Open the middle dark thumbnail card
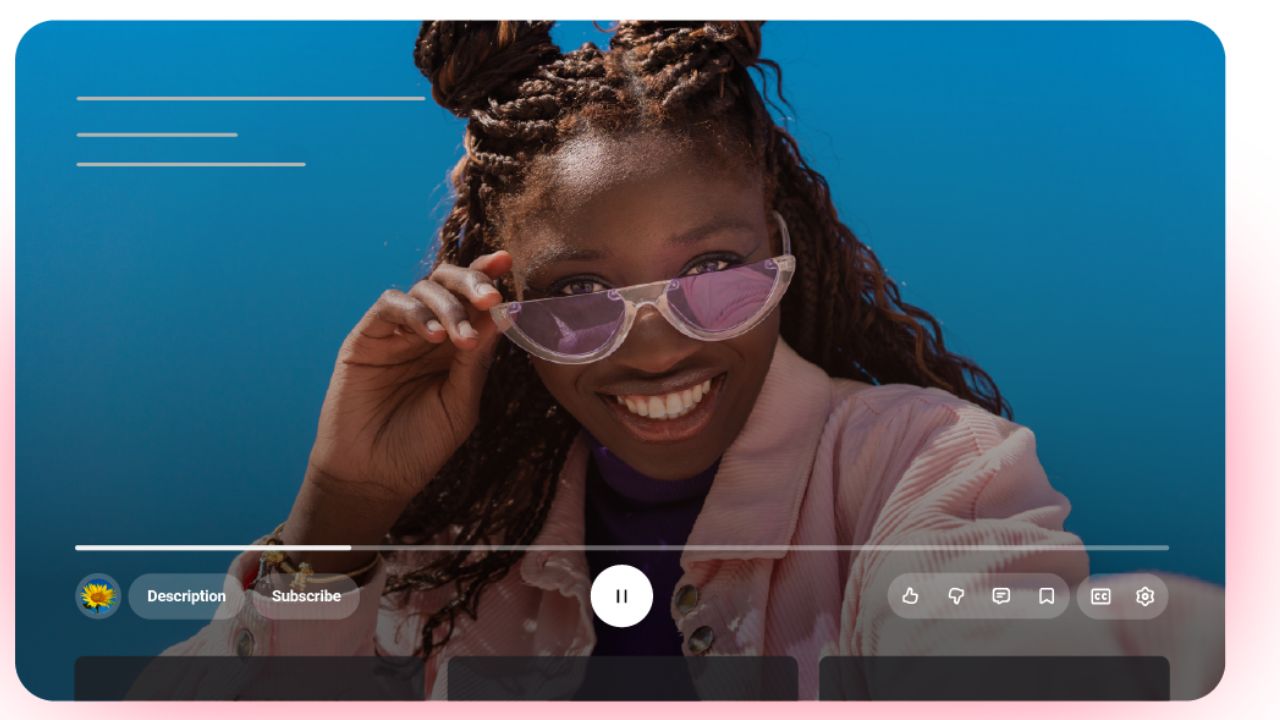 (x=622, y=678)
